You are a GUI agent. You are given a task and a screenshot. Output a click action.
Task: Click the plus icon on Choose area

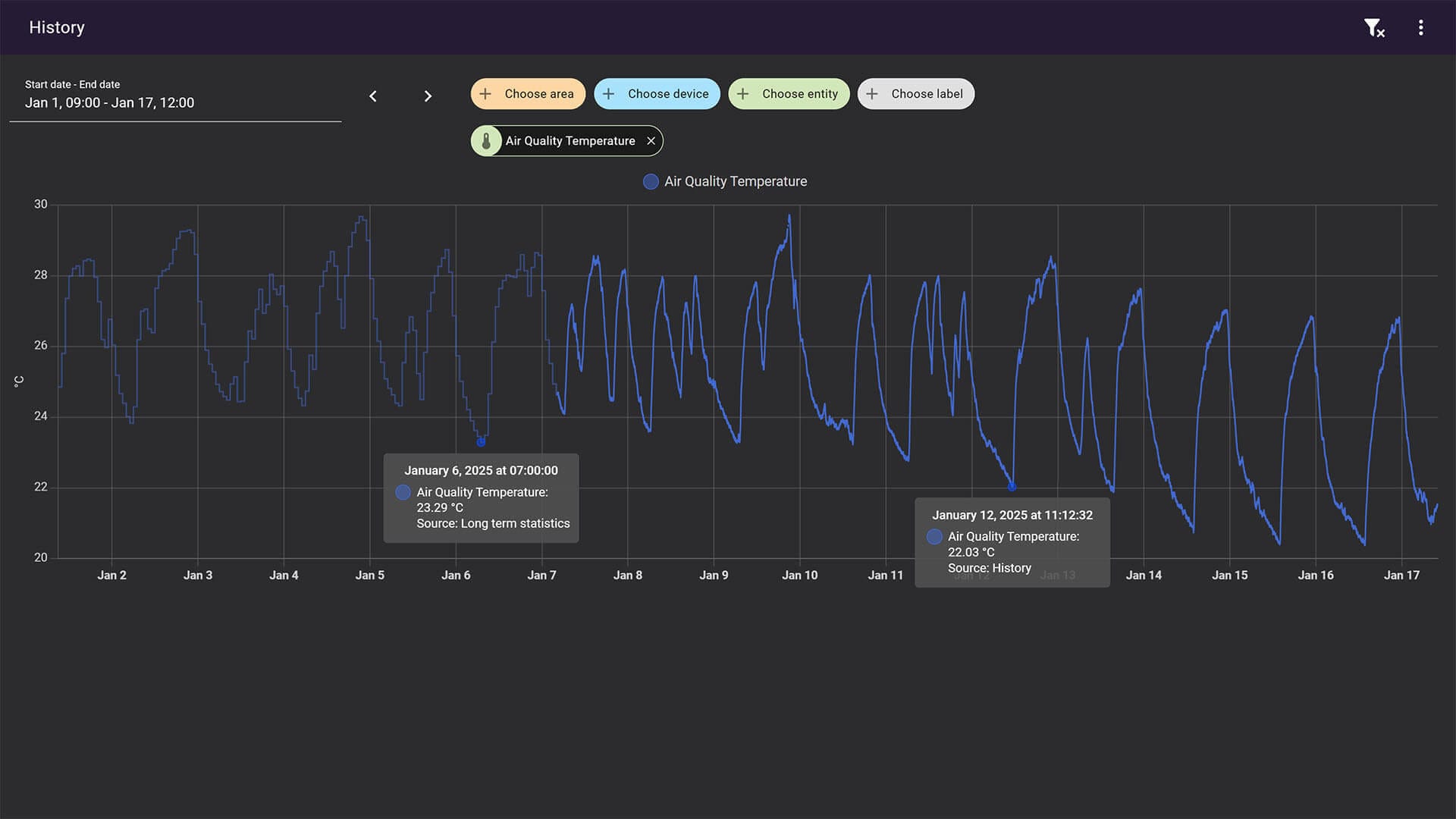[485, 93]
